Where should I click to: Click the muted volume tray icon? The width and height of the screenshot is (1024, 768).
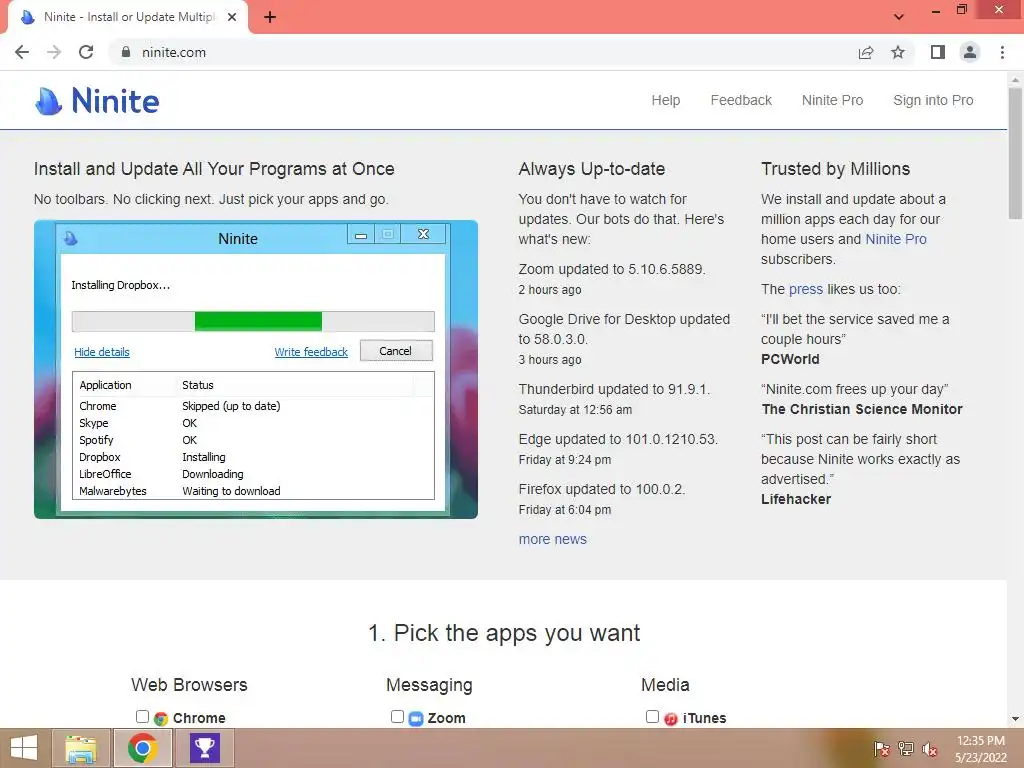[x=930, y=749]
